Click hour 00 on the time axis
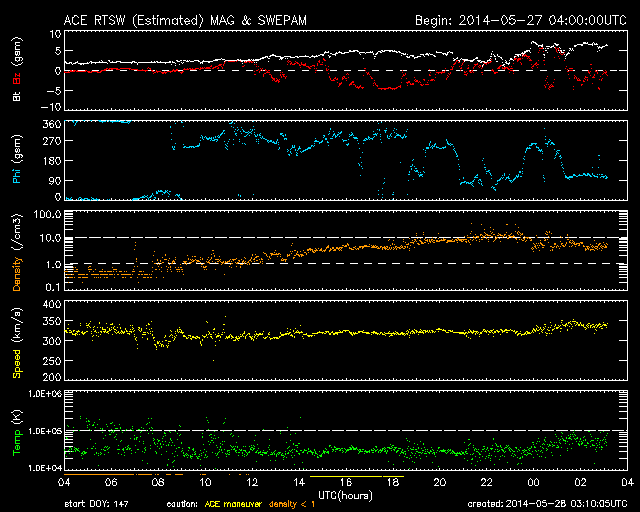 534,482
